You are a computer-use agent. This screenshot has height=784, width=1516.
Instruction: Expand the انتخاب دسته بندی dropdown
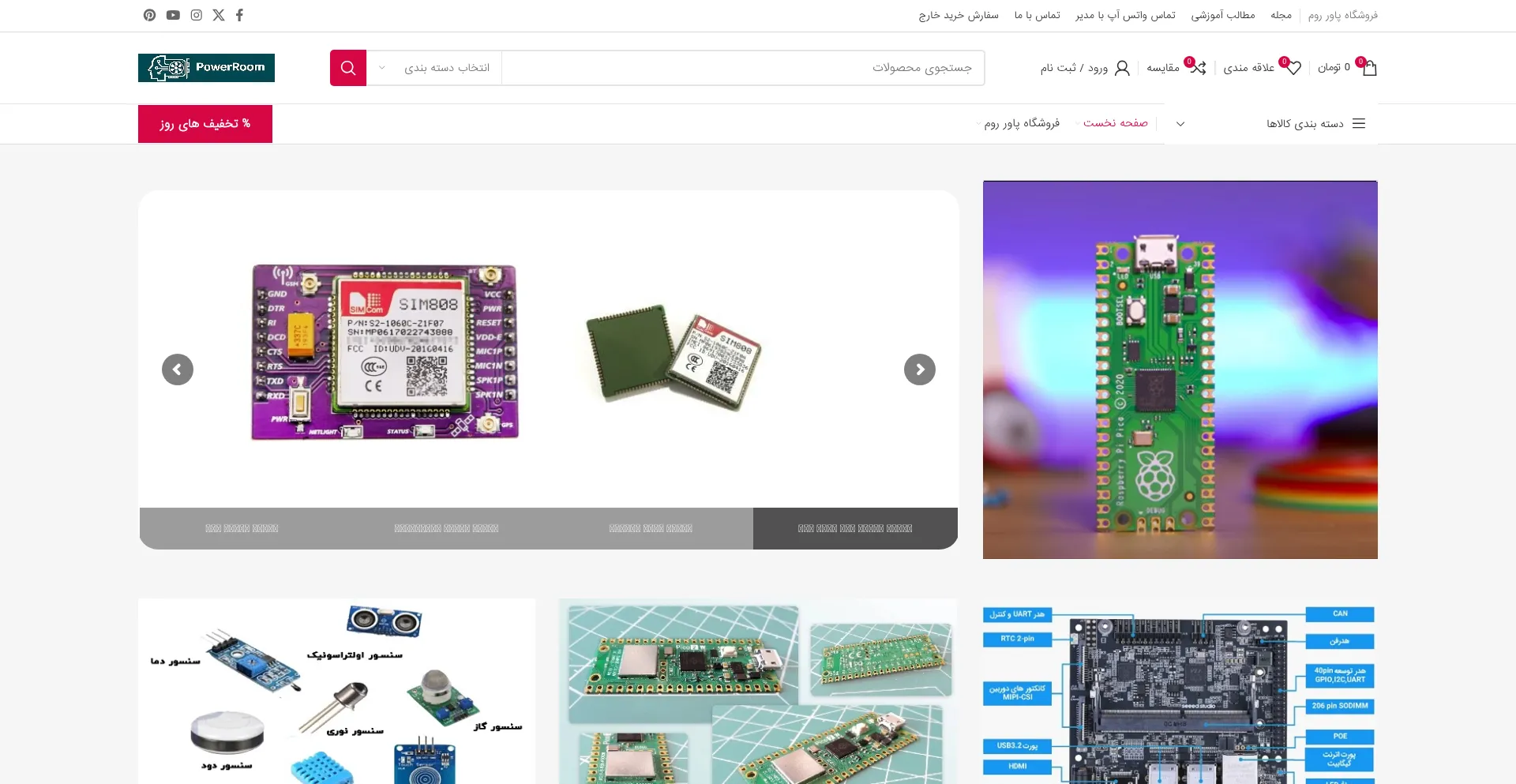pyautogui.click(x=434, y=68)
